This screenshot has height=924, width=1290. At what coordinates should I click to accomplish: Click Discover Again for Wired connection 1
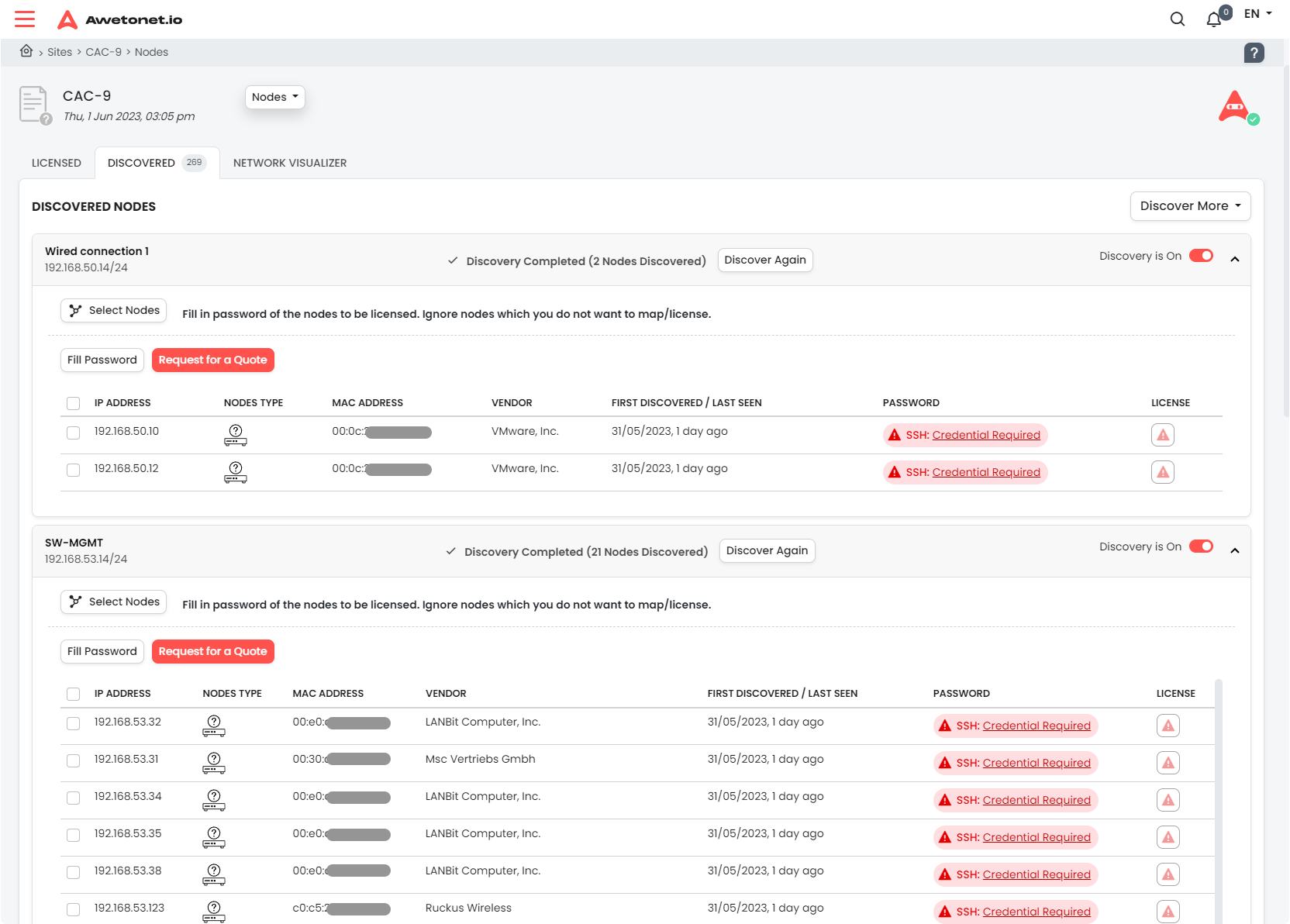[x=765, y=260]
